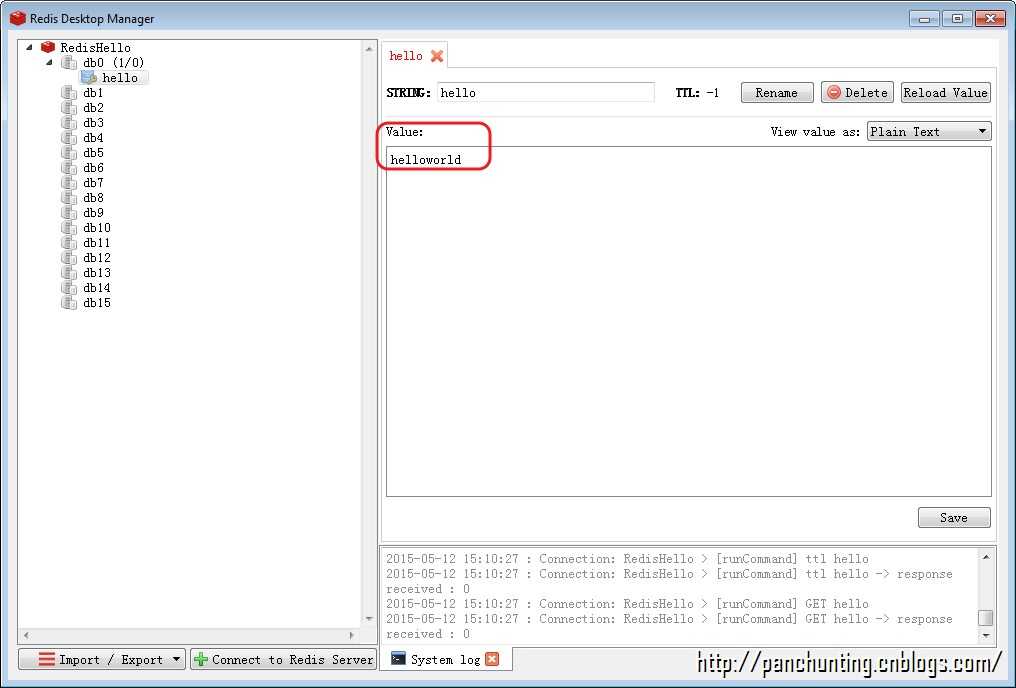Click log panel scroll down arrow
Image resolution: width=1016 pixels, height=688 pixels.
(986, 636)
